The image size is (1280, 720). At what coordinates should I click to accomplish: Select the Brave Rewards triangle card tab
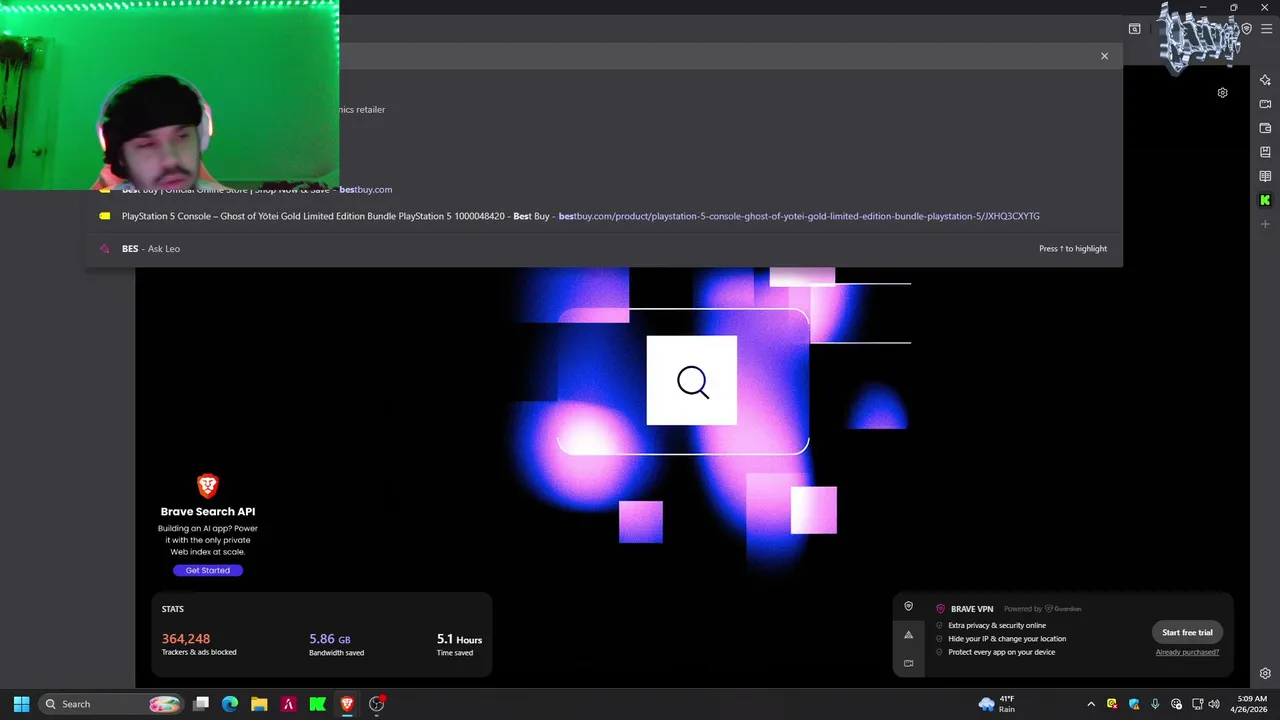(908, 634)
